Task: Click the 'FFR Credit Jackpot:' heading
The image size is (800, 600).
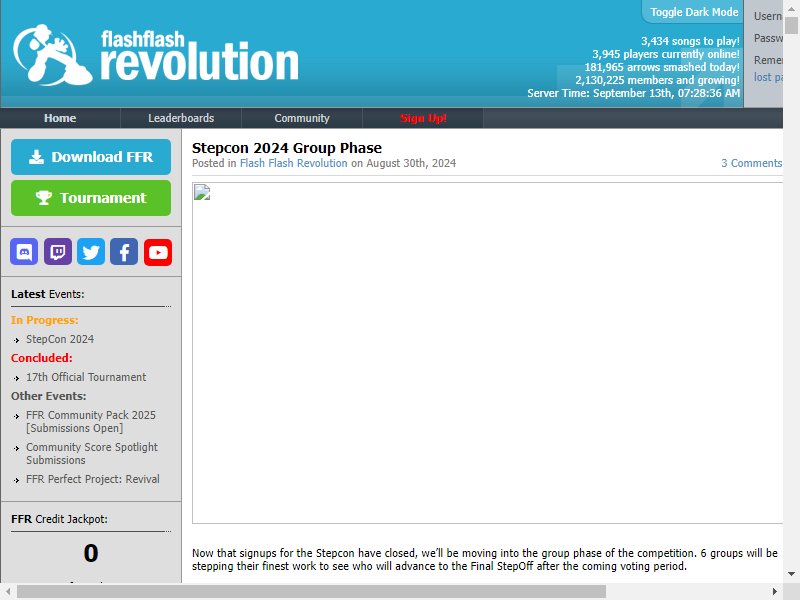Action: tap(59, 519)
